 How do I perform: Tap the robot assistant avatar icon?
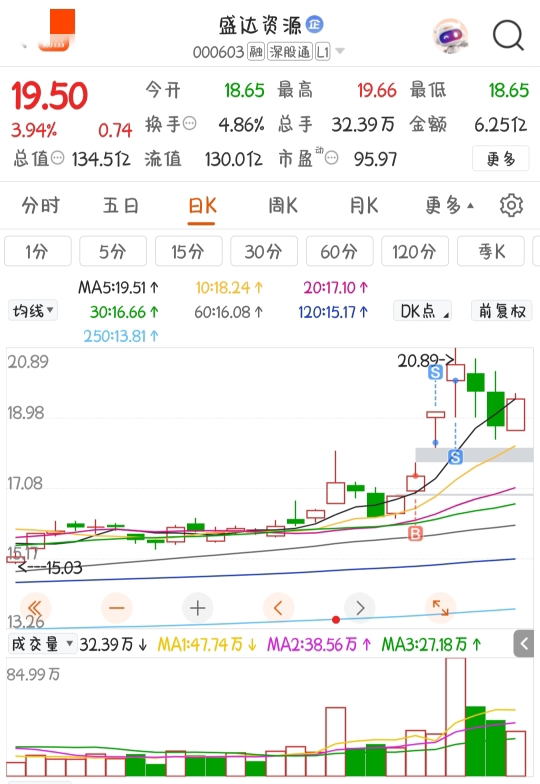tap(450, 36)
